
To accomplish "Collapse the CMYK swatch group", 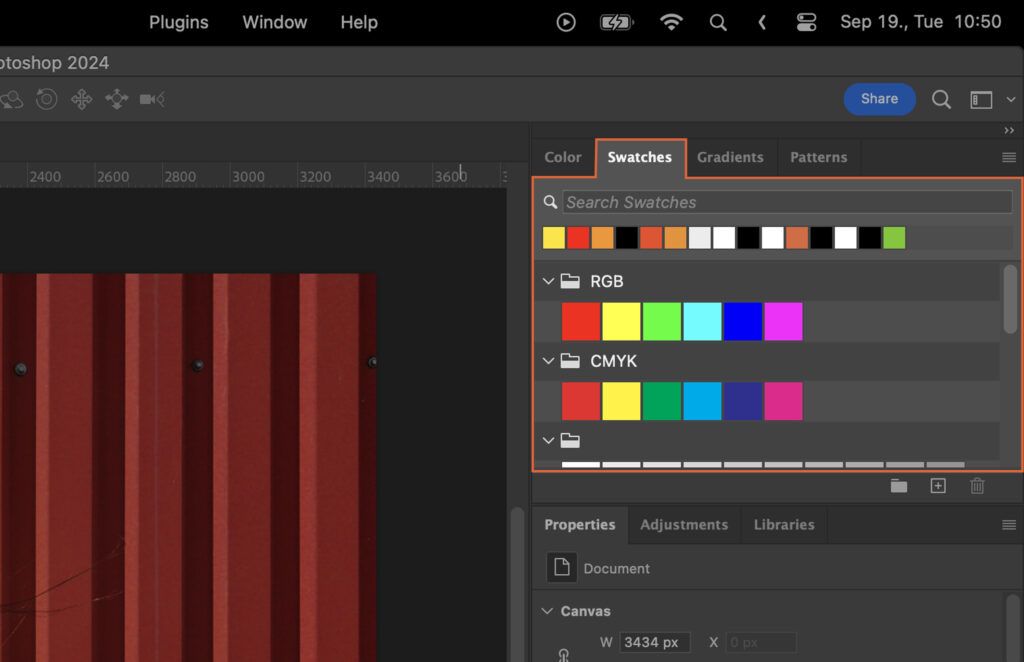I will point(548,361).
